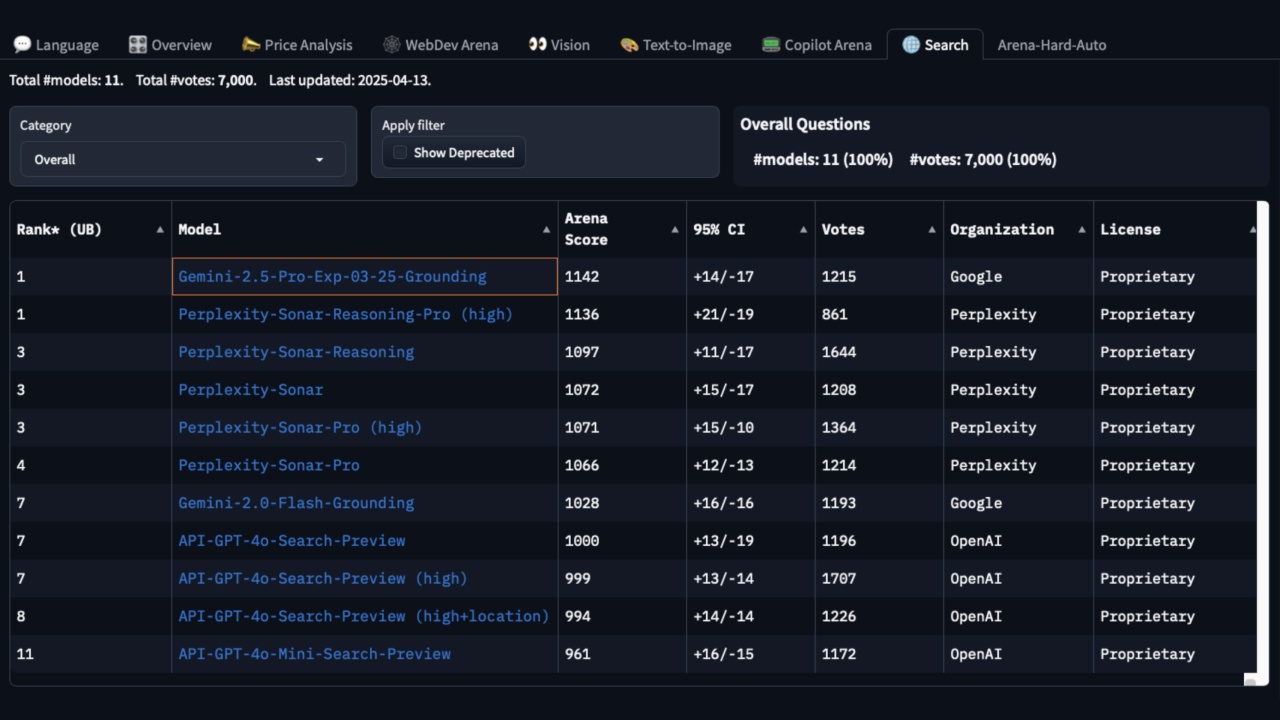Sort by the Organization column header
The image size is (1280, 720).
click(1001, 230)
